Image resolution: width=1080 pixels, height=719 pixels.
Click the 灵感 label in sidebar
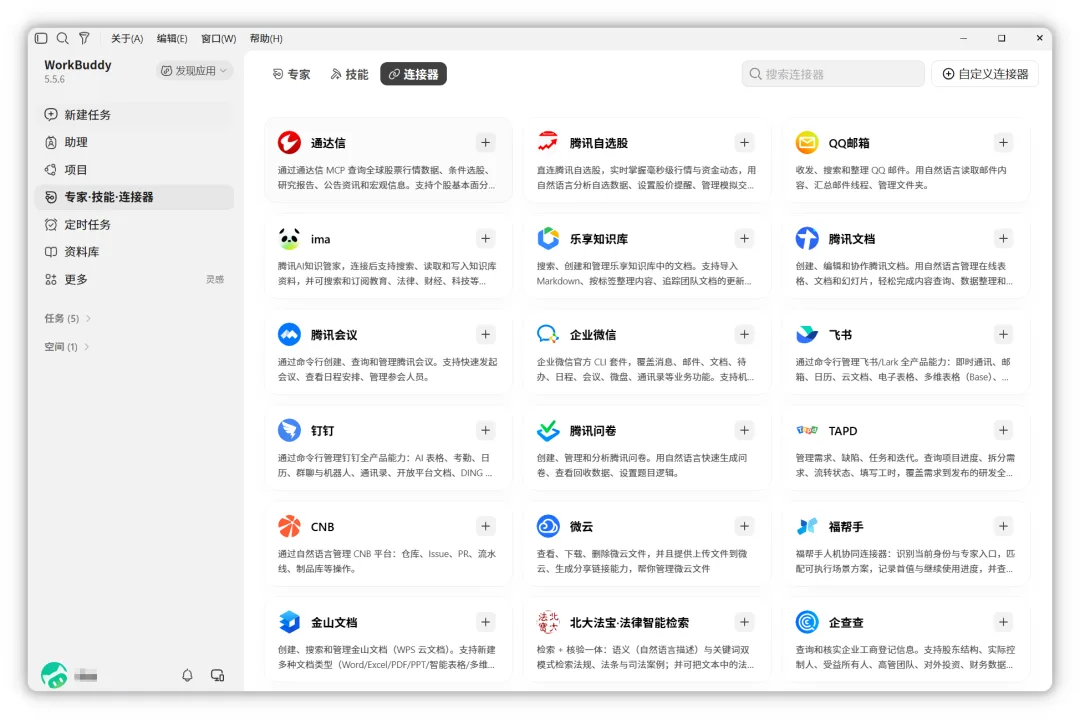click(215, 280)
